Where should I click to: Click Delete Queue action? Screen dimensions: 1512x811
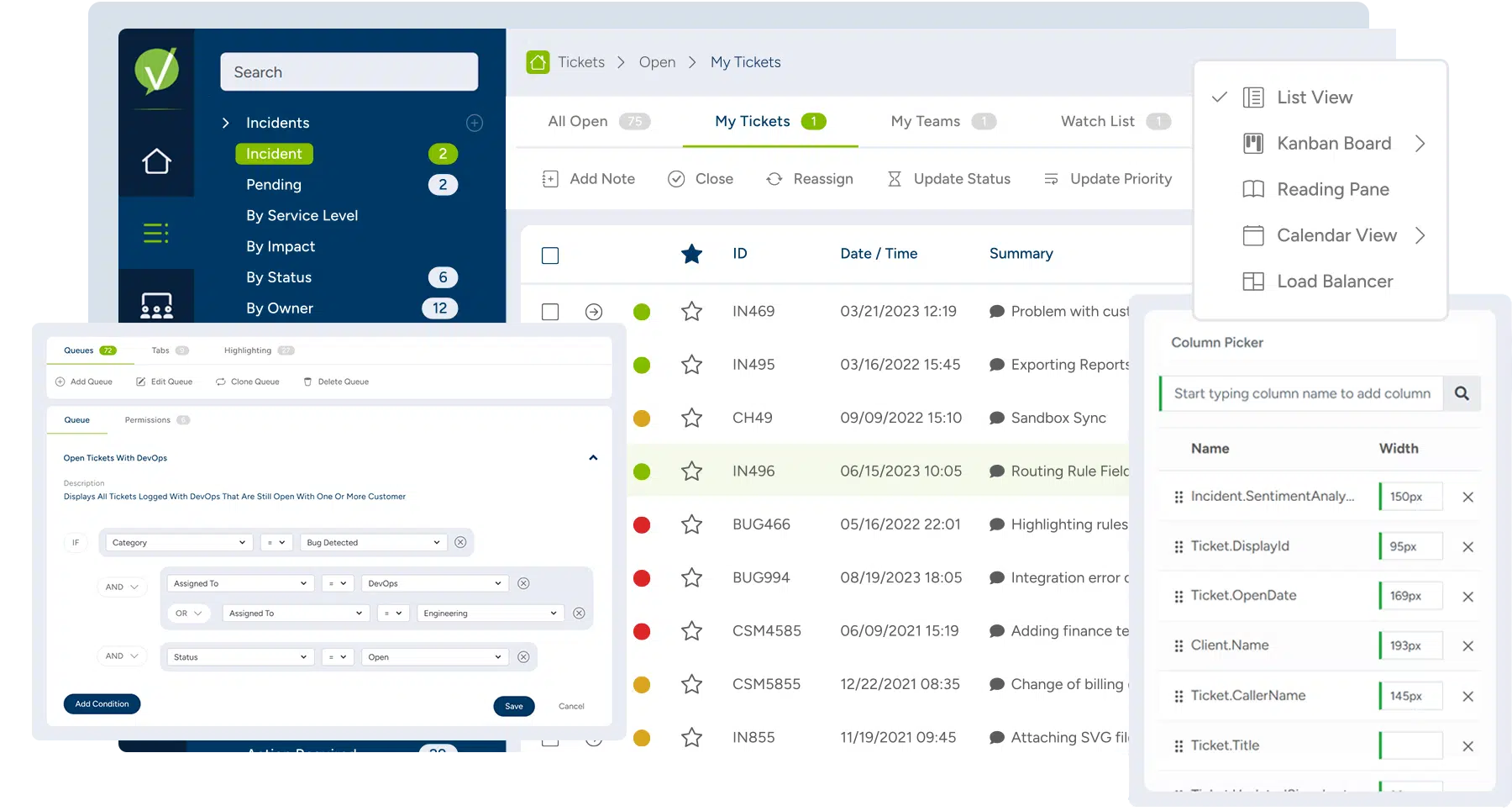tap(336, 382)
